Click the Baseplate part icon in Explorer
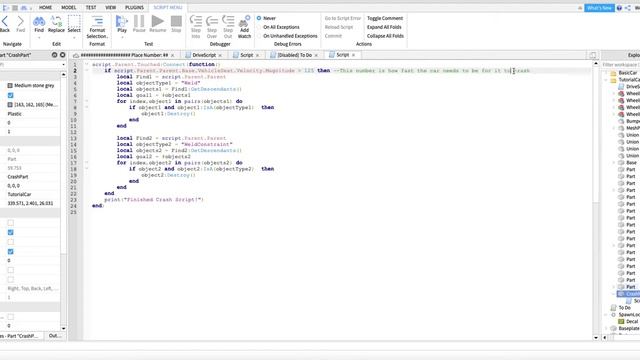 [613, 329]
